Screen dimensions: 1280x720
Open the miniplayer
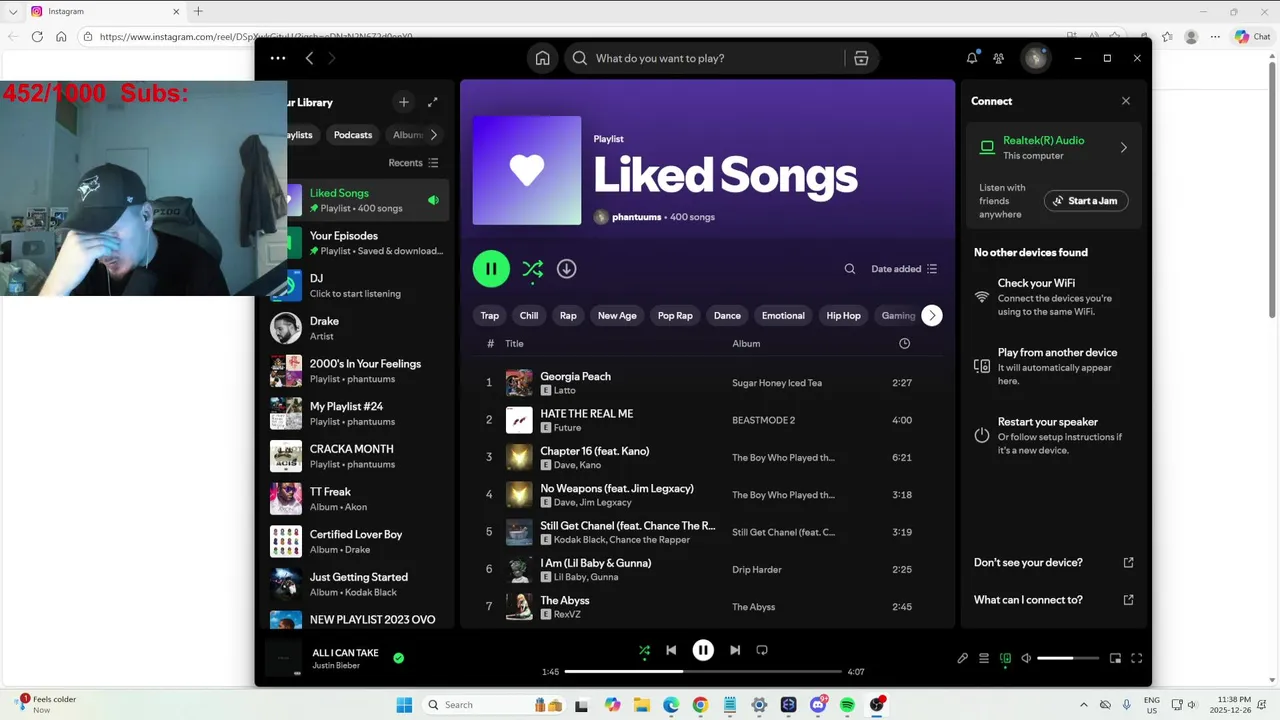tap(1115, 658)
